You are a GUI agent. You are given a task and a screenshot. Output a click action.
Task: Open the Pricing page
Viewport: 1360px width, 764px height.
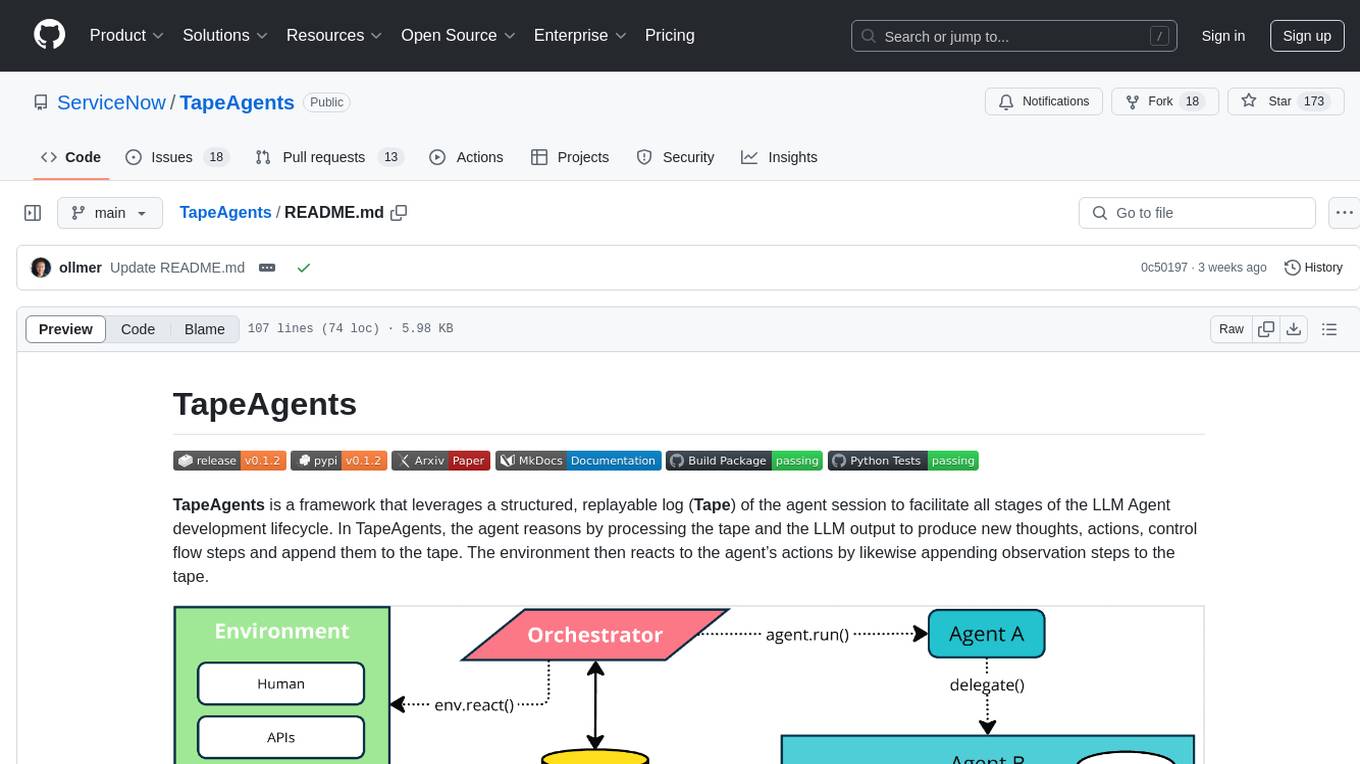click(670, 35)
